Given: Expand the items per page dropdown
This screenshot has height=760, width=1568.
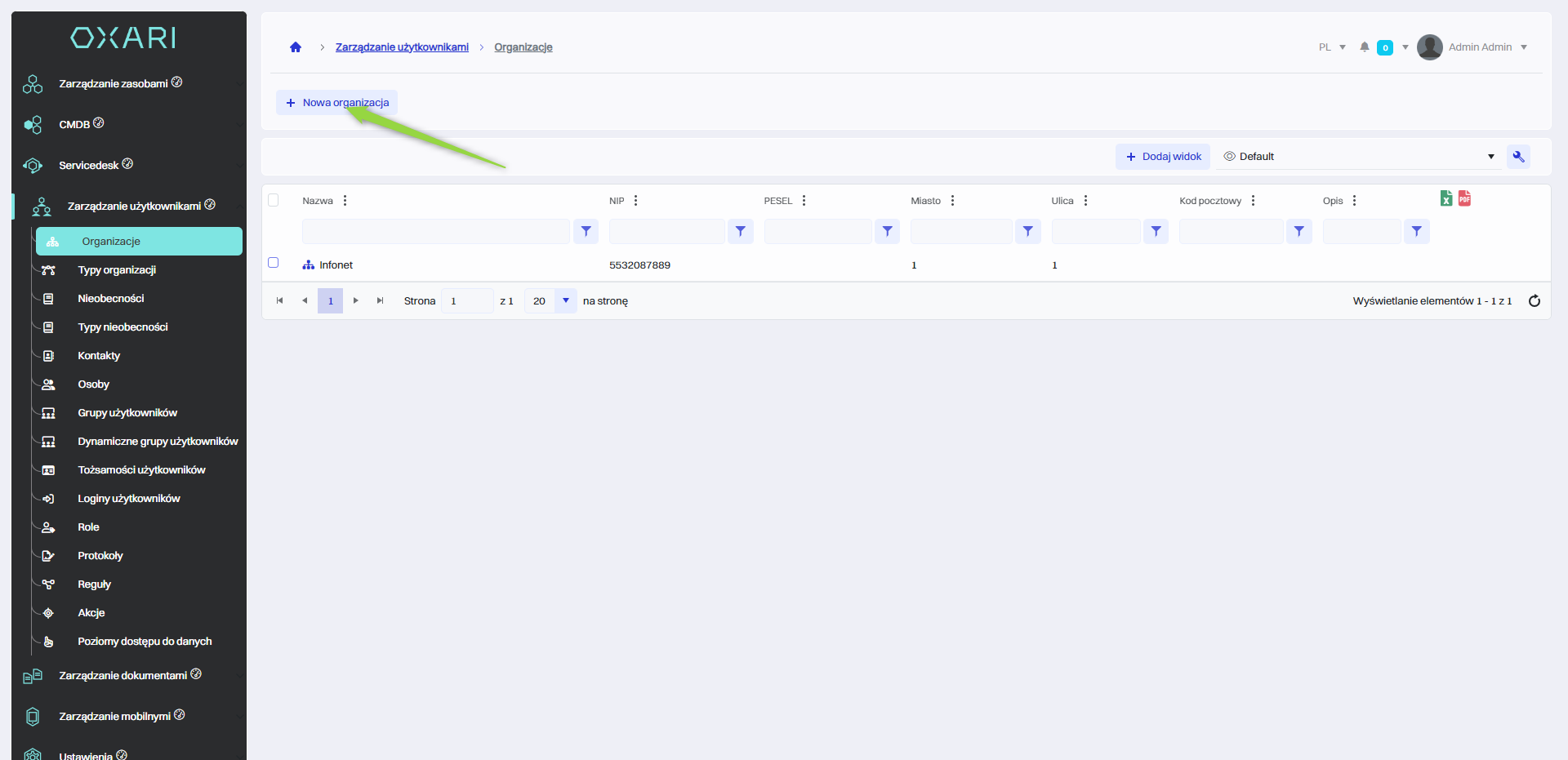Looking at the screenshot, I should coord(565,301).
